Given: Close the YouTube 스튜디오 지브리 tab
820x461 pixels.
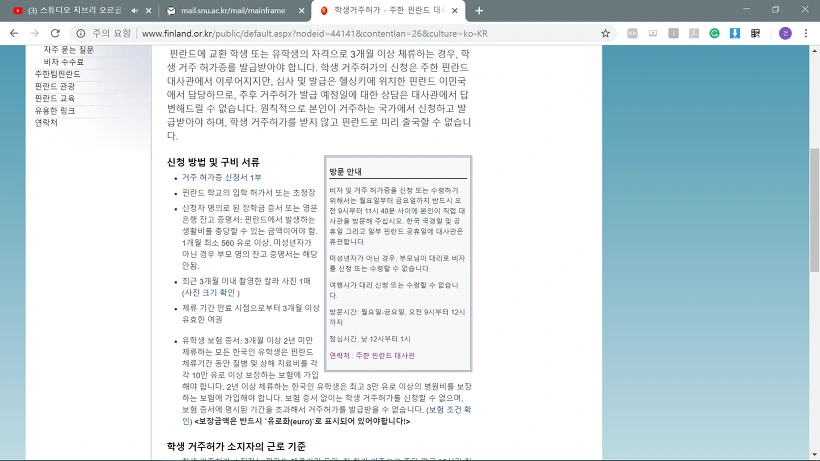Looking at the screenshot, I should [149, 10].
